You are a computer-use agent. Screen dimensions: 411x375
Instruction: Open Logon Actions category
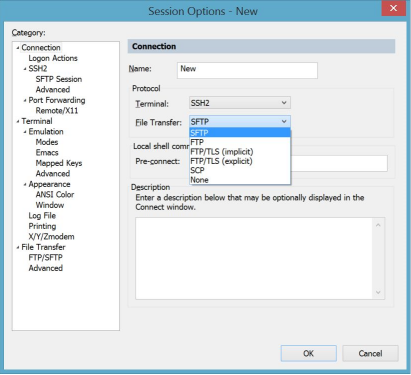[53, 58]
